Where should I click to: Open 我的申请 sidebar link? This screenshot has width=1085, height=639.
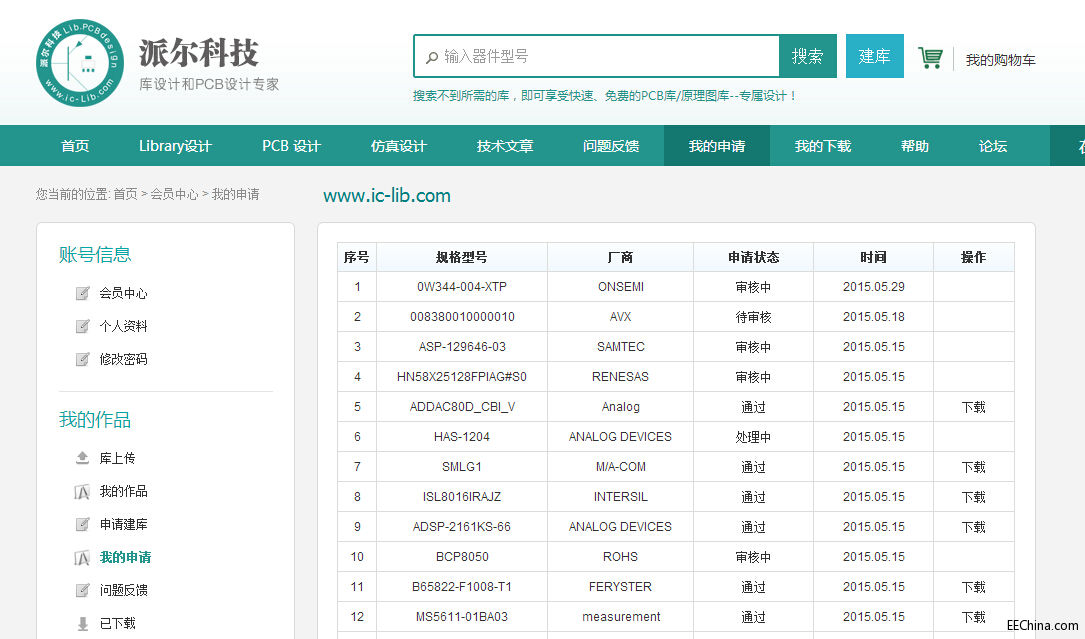[x=125, y=557]
